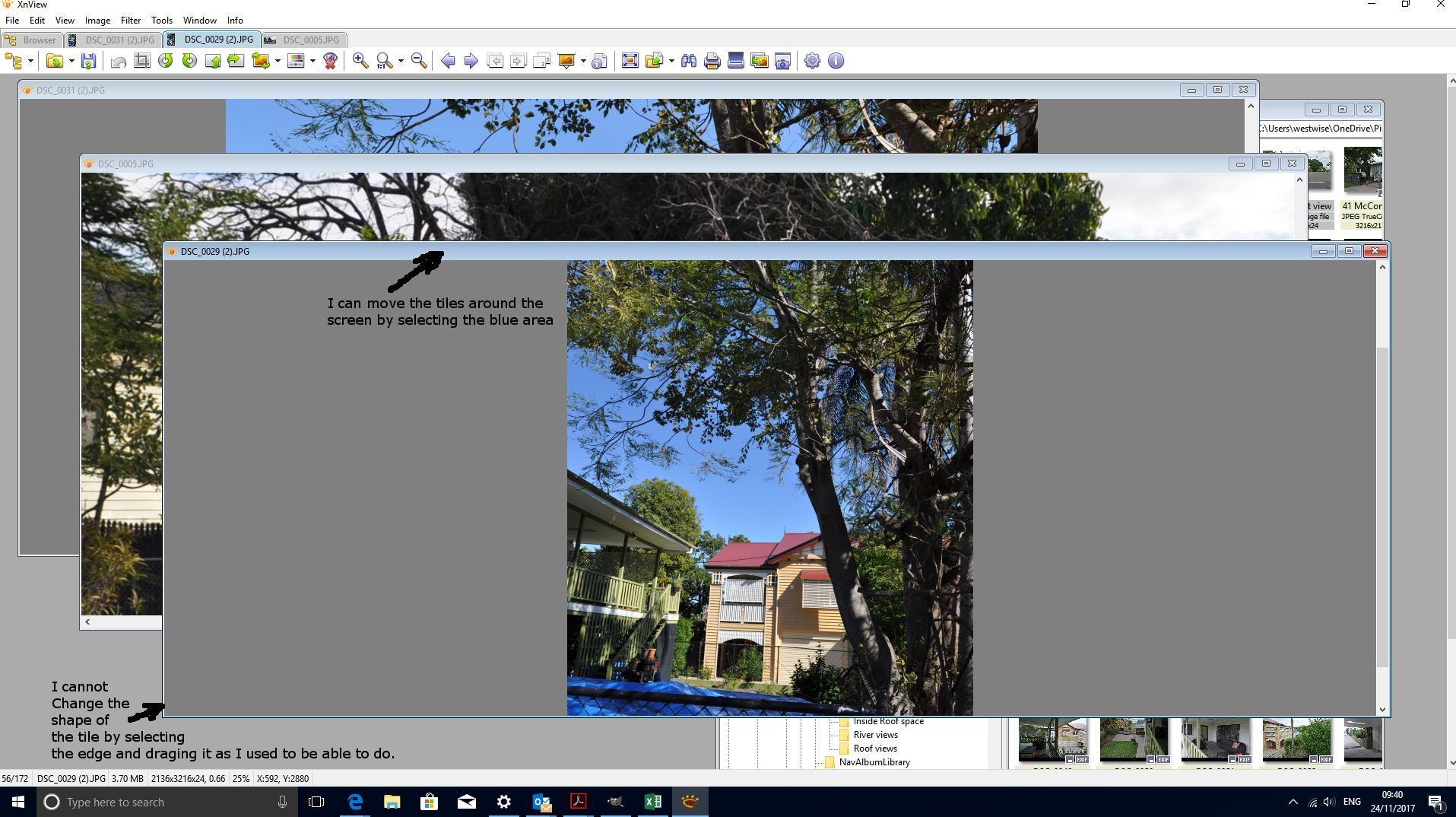
Task: Select the Inside Roof space folder
Action: click(x=888, y=721)
